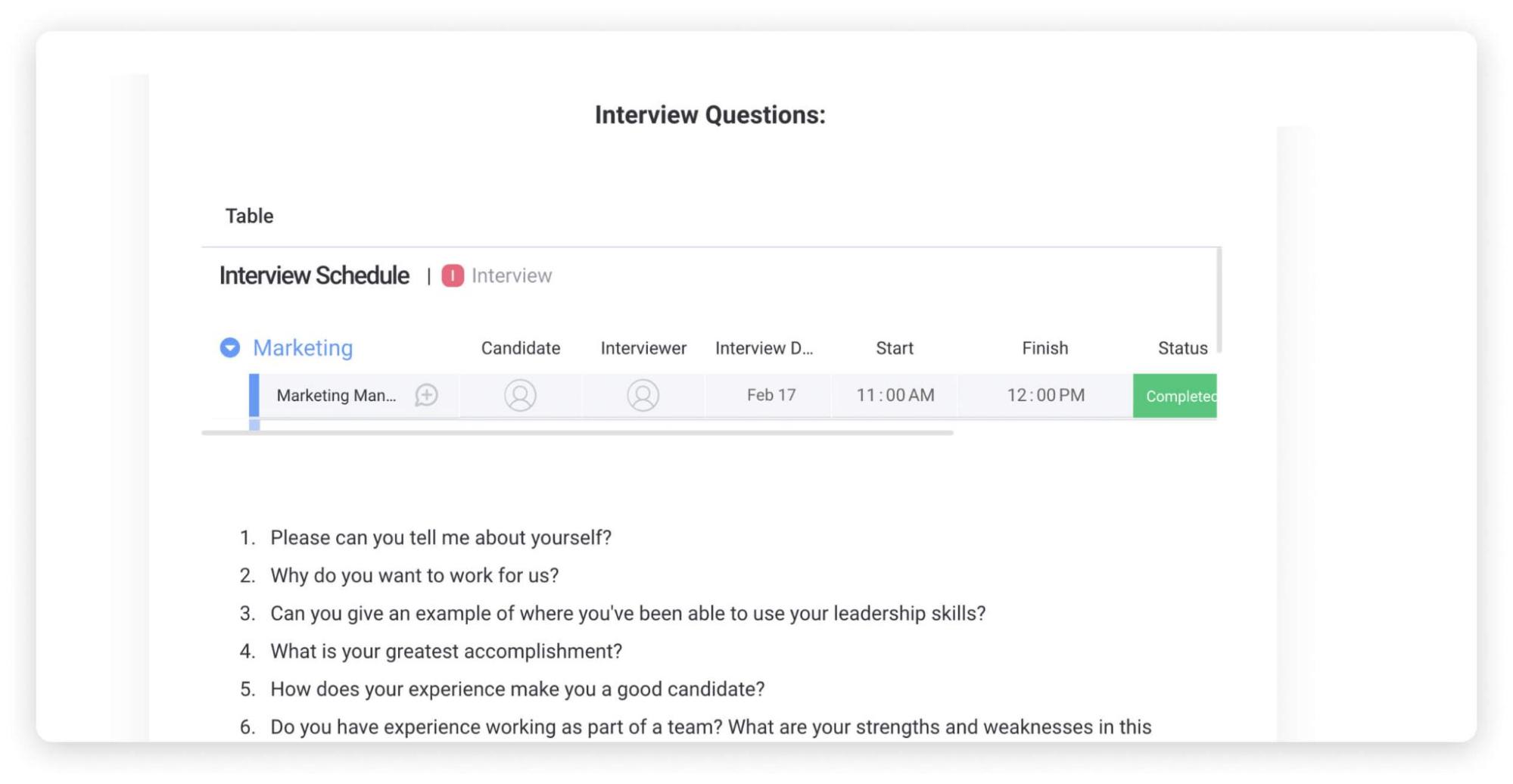Collapse the Marketing group

[229, 347]
